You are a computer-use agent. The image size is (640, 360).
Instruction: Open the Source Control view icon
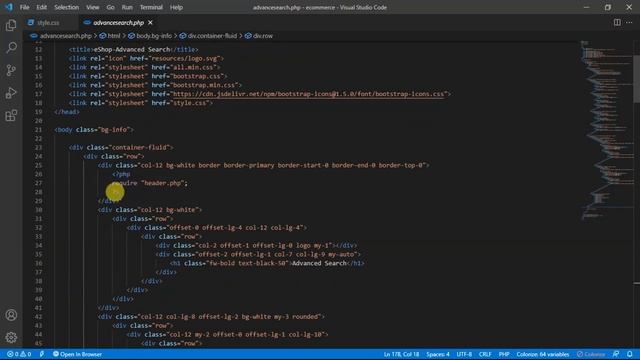point(11,70)
